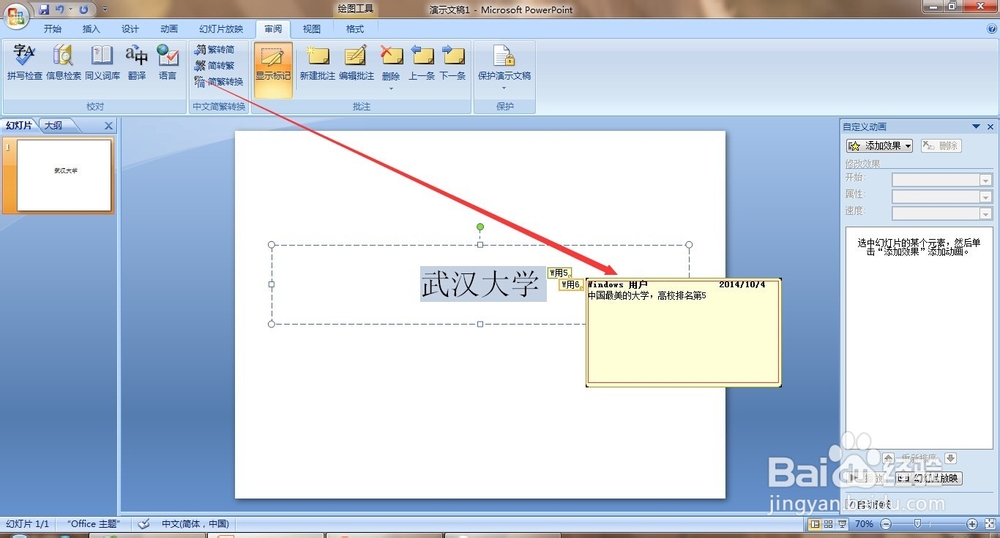Open 信息检索 research pane

[63, 63]
